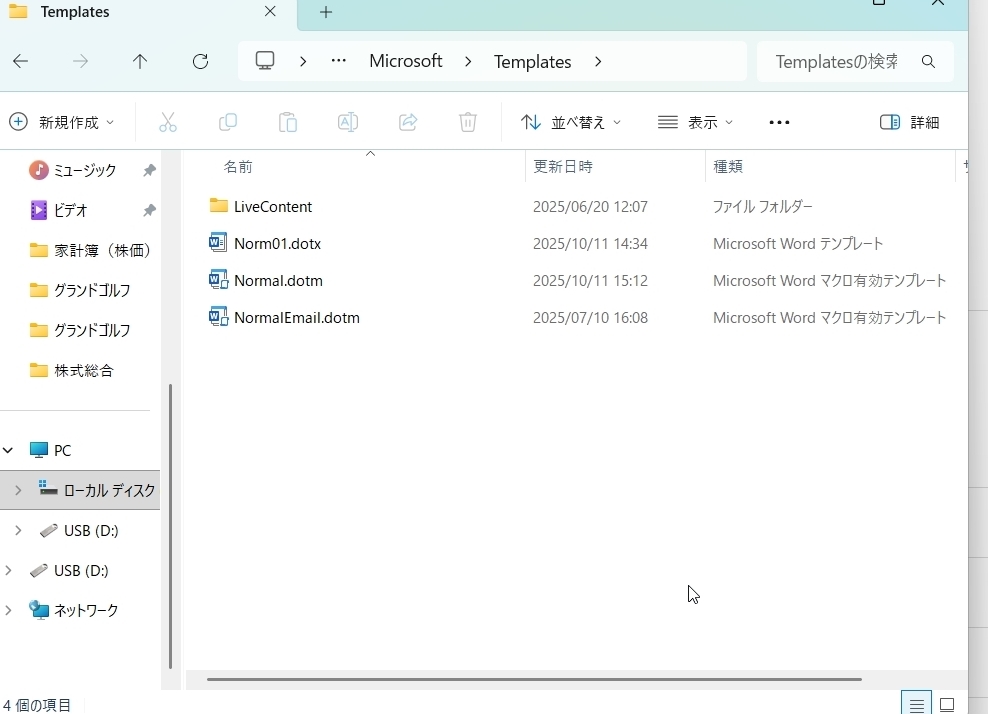
Task: Collapse the PC tree node
Action: click(x=8, y=450)
